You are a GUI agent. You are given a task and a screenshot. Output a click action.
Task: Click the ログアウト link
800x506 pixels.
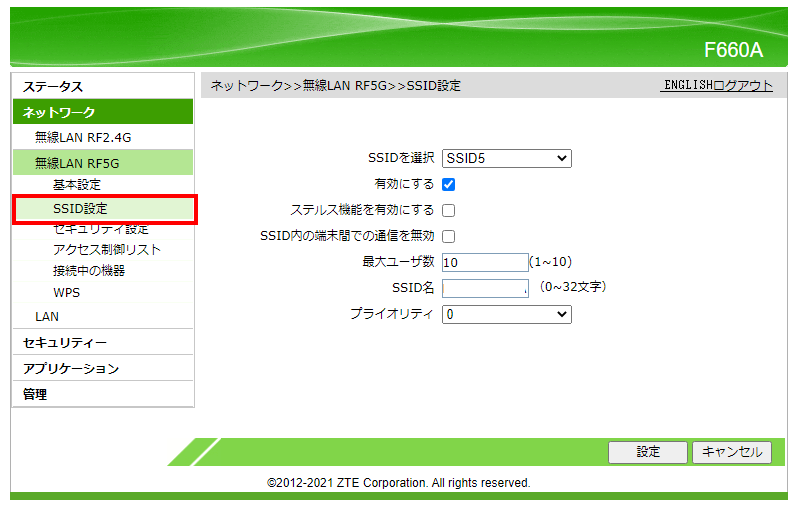click(x=742, y=85)
